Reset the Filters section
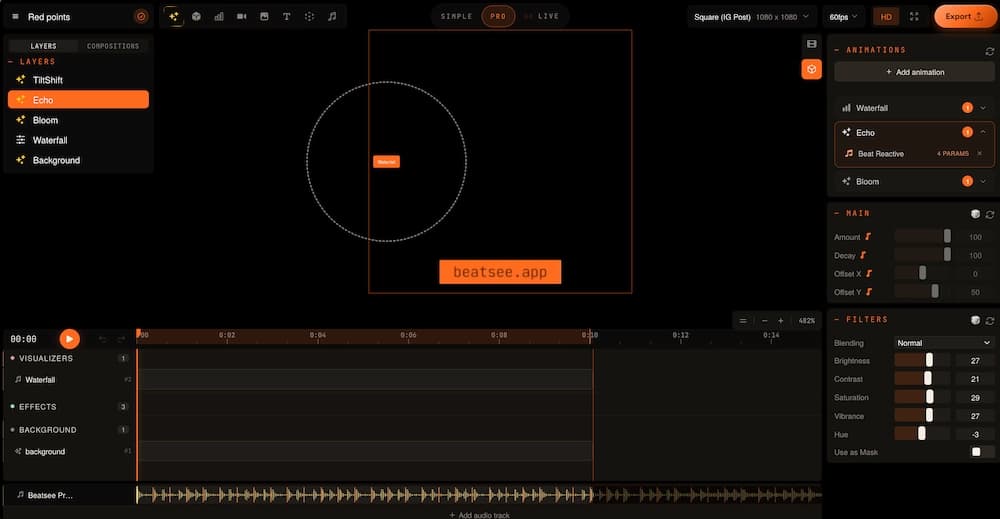The width and height of the screenshot is (1000, 519). (x=990, y=320)
